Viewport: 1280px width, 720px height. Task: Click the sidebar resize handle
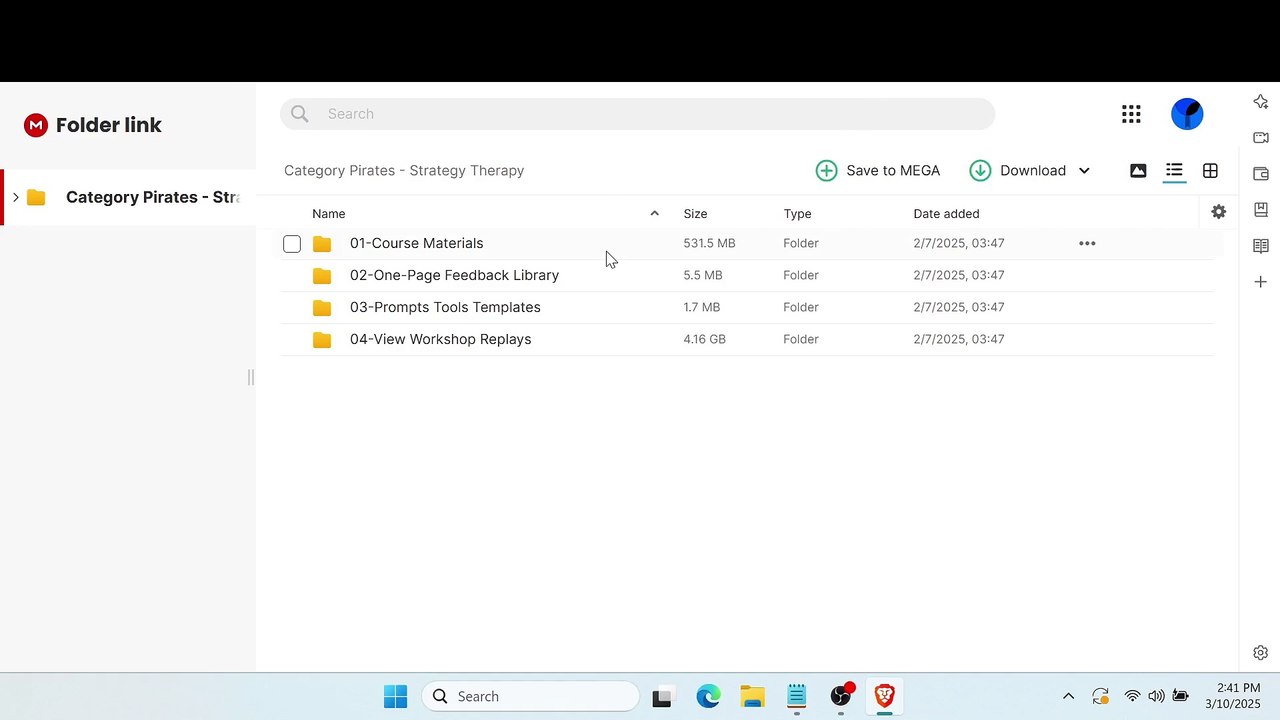(251, 377)
